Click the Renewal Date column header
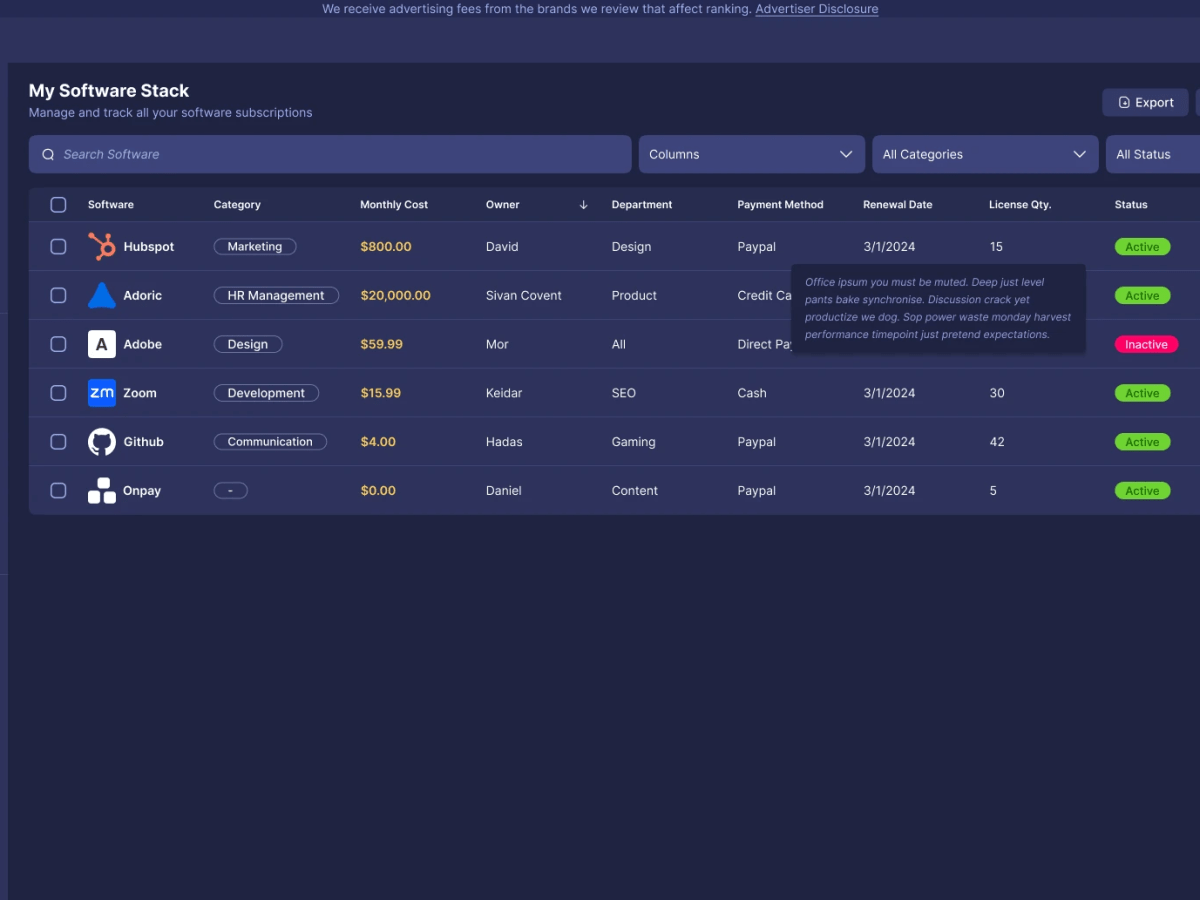This screenshot has width=1200, height=900. 898,205
